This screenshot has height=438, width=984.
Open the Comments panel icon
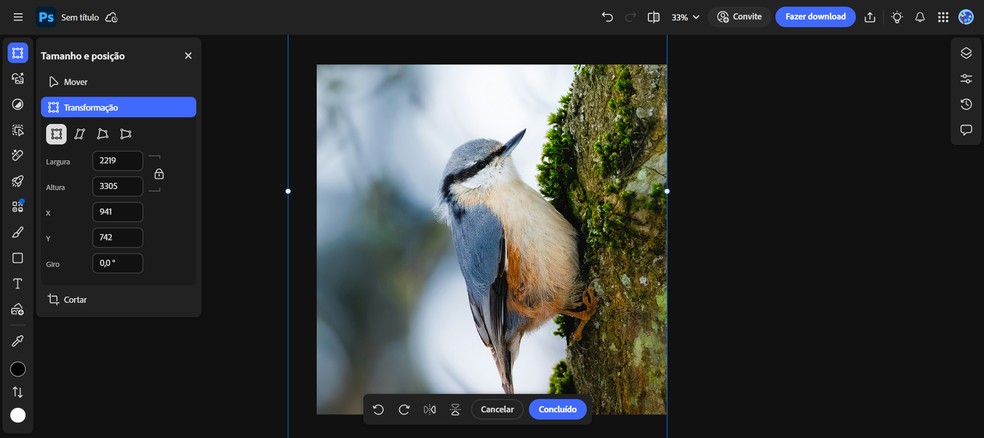(966, 130)
